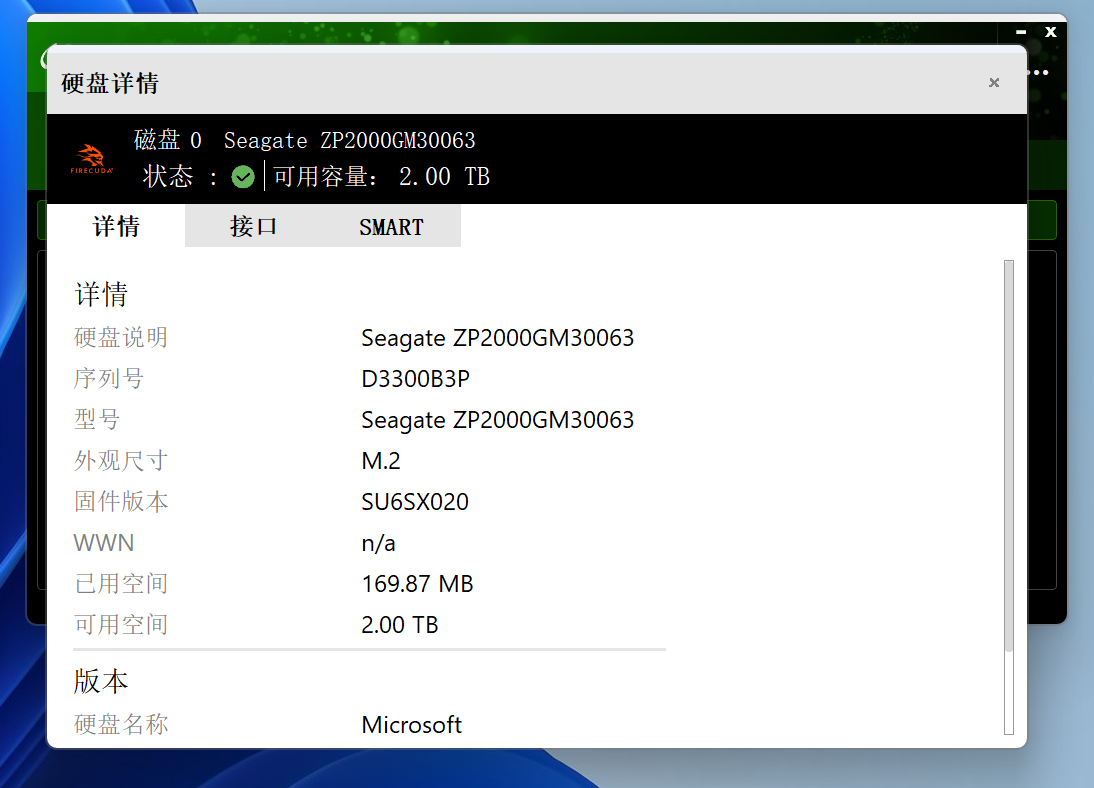Screen dimensions: 1094x788
Task: Open the SMART tab
Action: tap(391, 226)
